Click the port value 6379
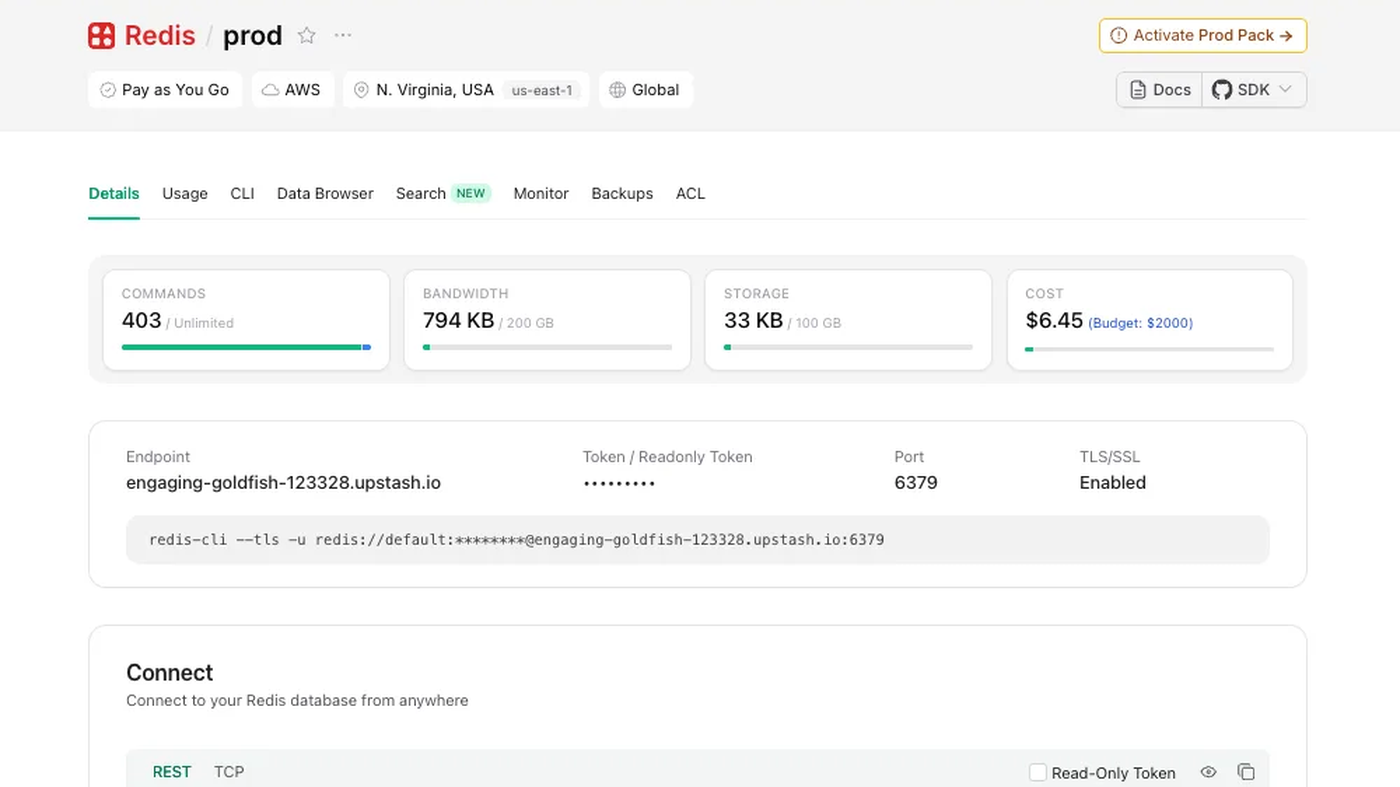Viewport: 1400px width, 787px height. click(916, 483)
